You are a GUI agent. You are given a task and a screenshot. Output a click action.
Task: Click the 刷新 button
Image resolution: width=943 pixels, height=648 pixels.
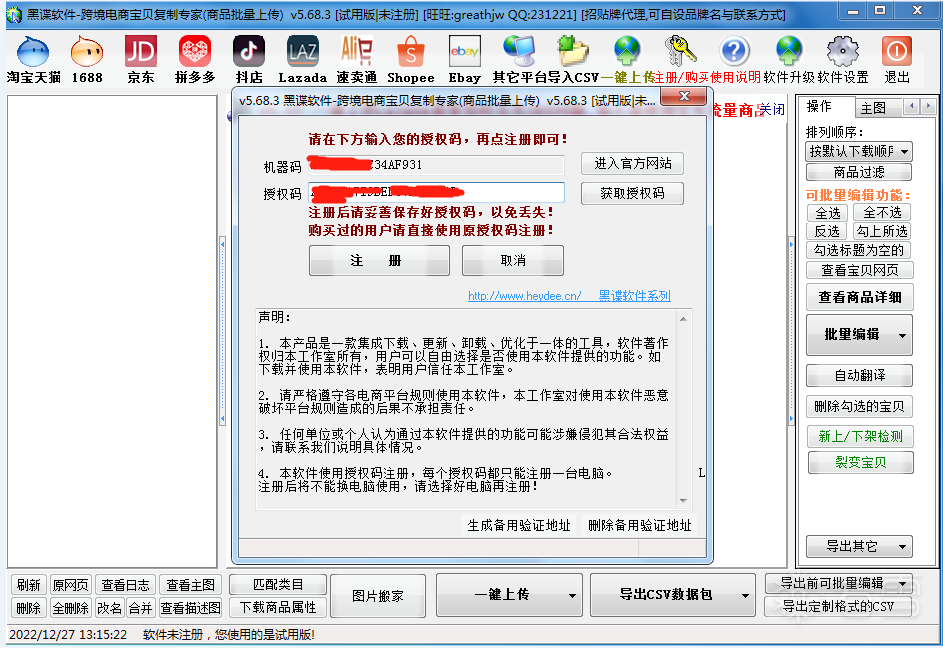[x=28, y=585]
